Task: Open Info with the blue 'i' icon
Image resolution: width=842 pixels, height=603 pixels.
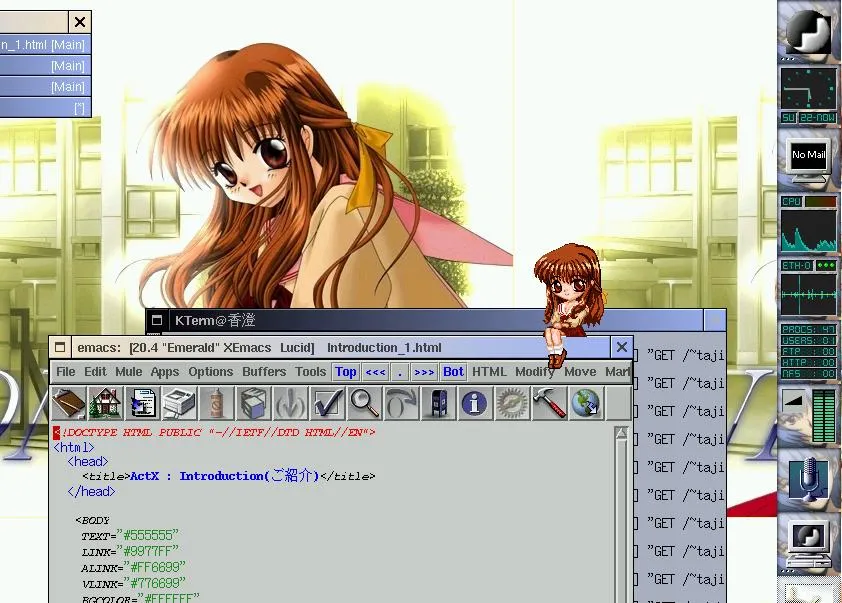Action: click(x=475, y=403)
